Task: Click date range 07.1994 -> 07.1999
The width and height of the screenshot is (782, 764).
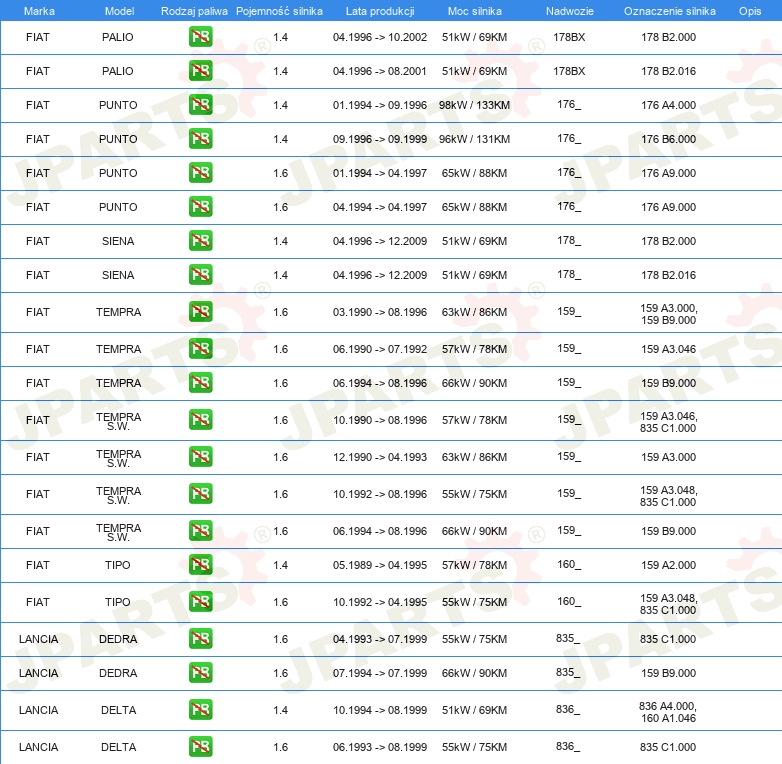Action: coord(380,673)
